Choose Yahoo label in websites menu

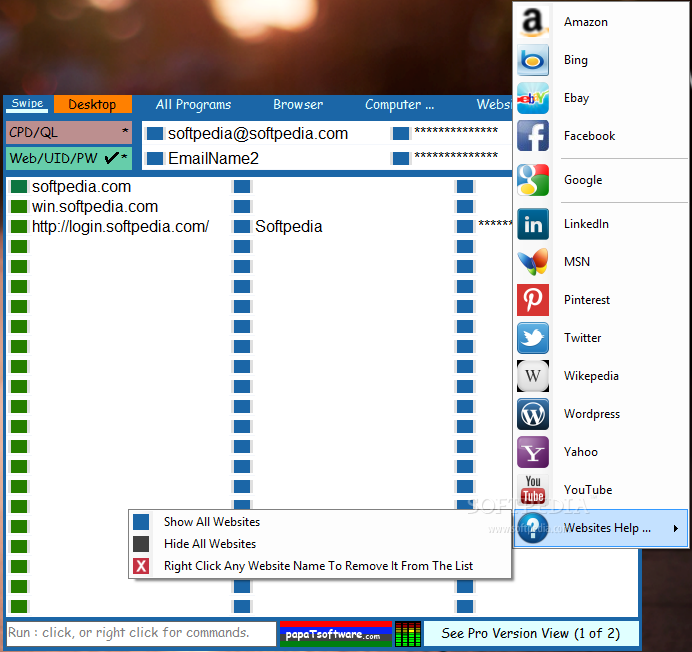pos(581,452)
